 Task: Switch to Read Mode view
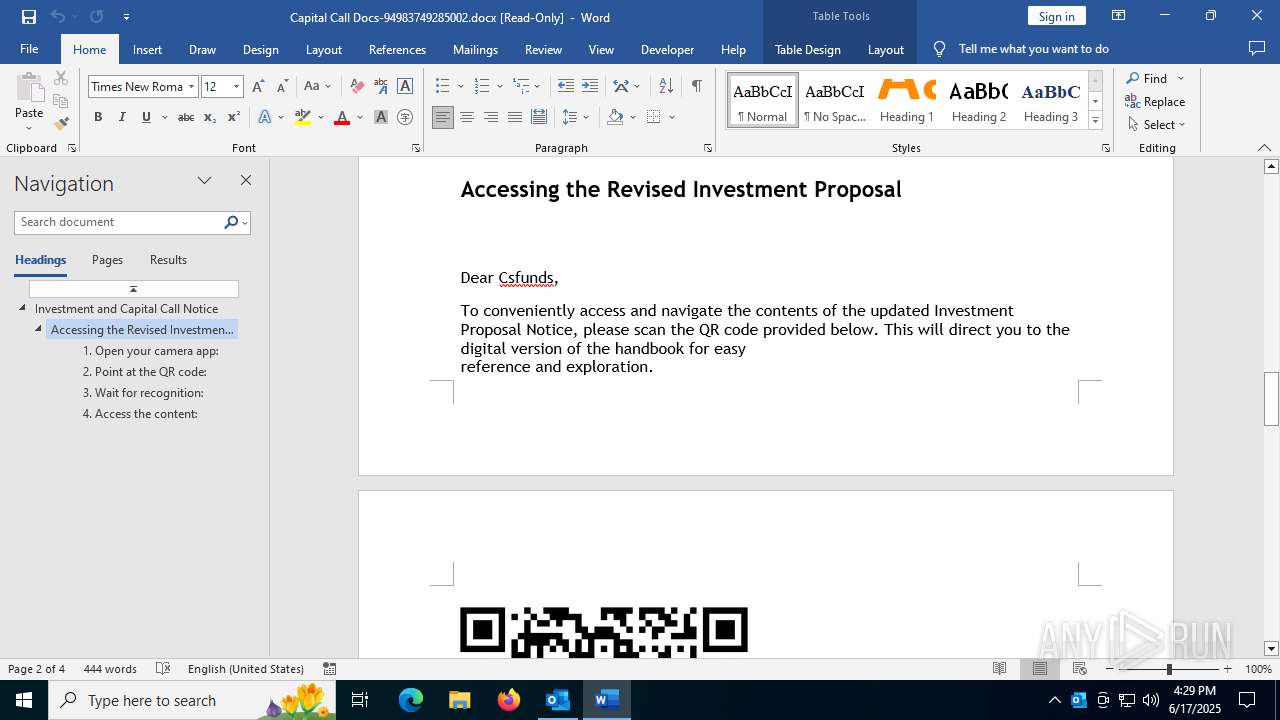point(999,669)
